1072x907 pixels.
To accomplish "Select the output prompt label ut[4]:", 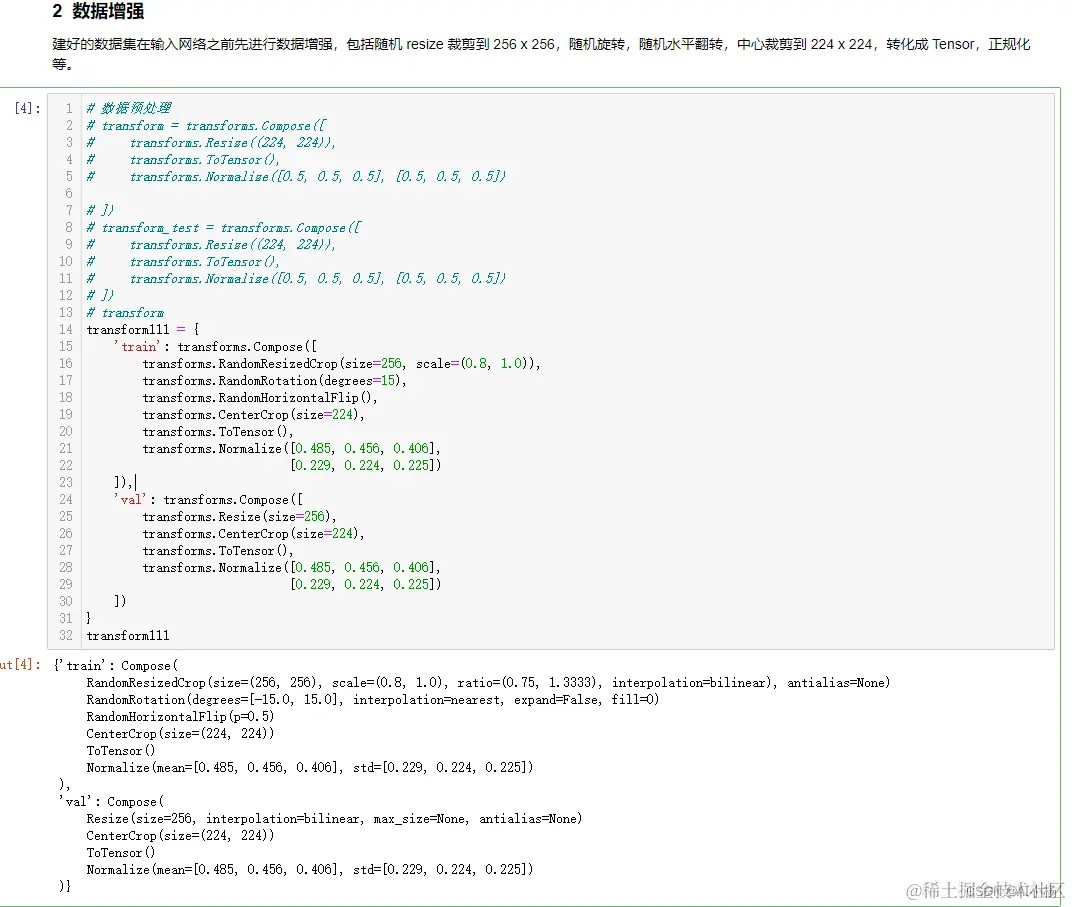I will pos(21,664).
